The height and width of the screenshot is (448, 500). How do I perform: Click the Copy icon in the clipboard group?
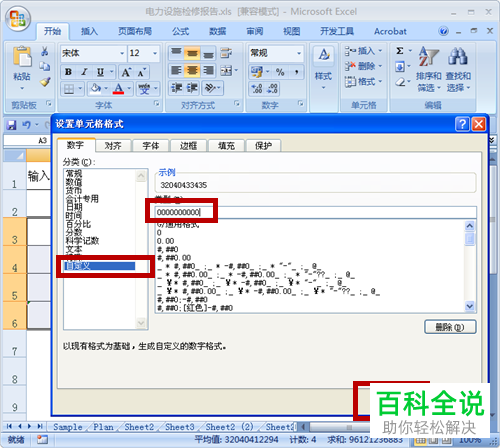click(45, 66)
